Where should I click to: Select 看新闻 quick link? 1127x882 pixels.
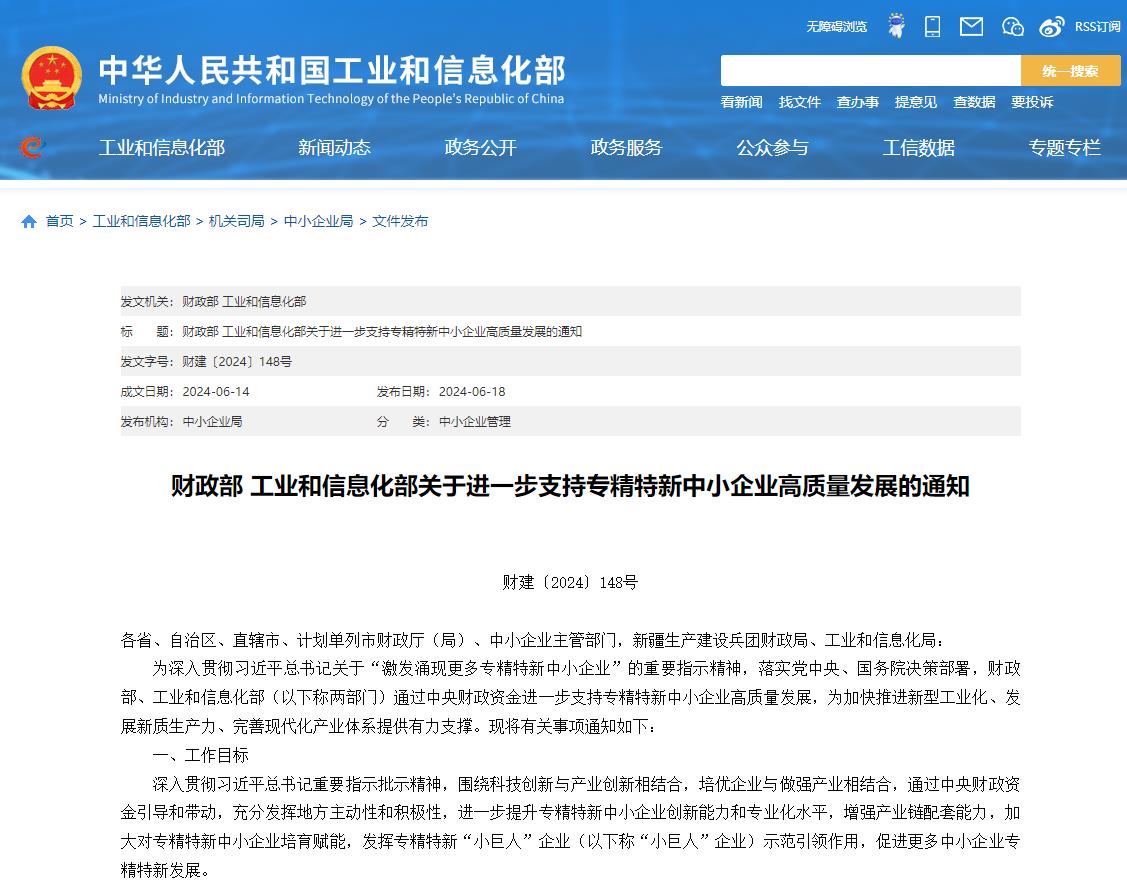click(741, 102)
